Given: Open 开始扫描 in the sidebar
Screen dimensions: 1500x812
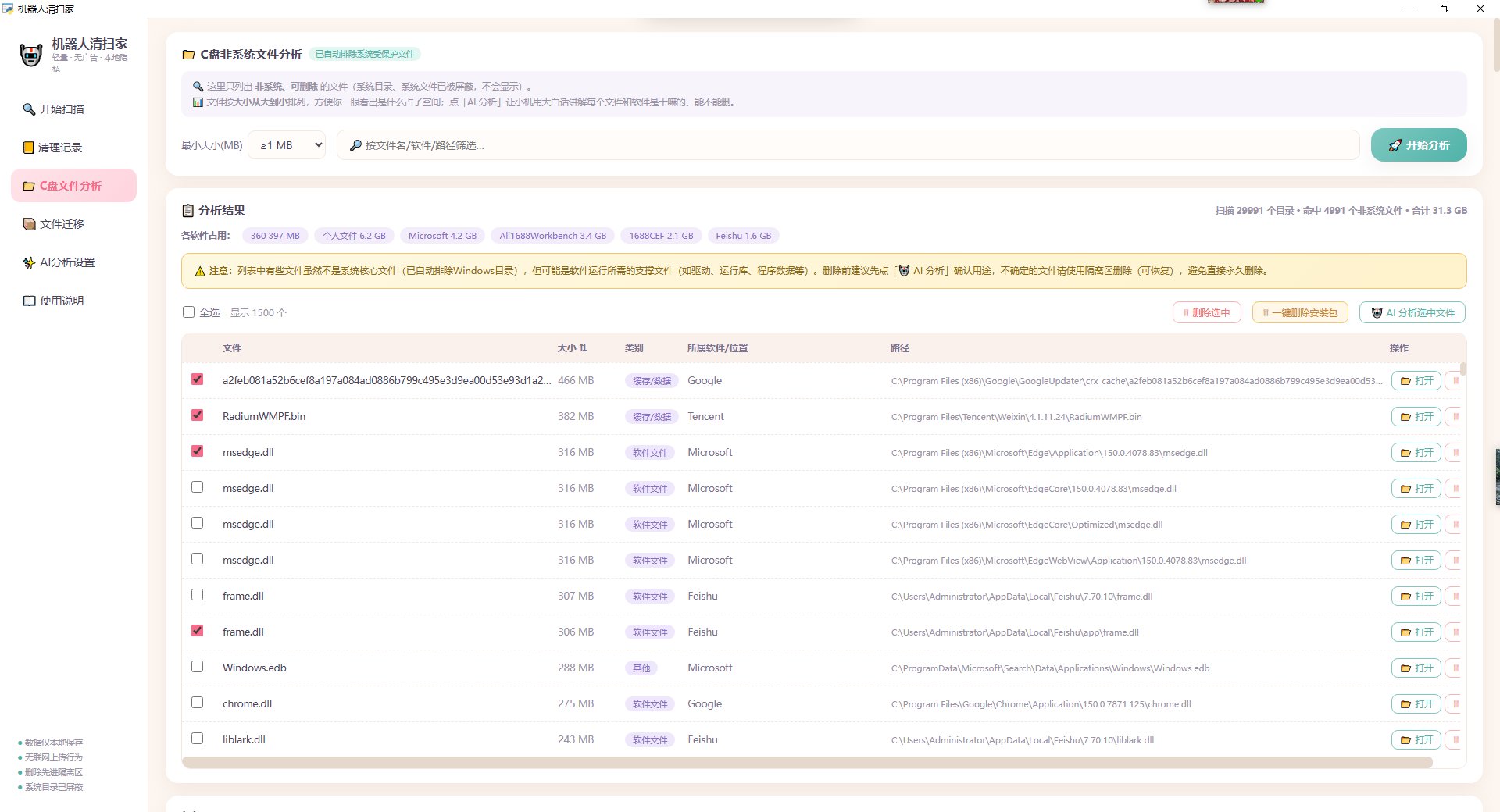Looking at the screenshot, I should point(73,109).
